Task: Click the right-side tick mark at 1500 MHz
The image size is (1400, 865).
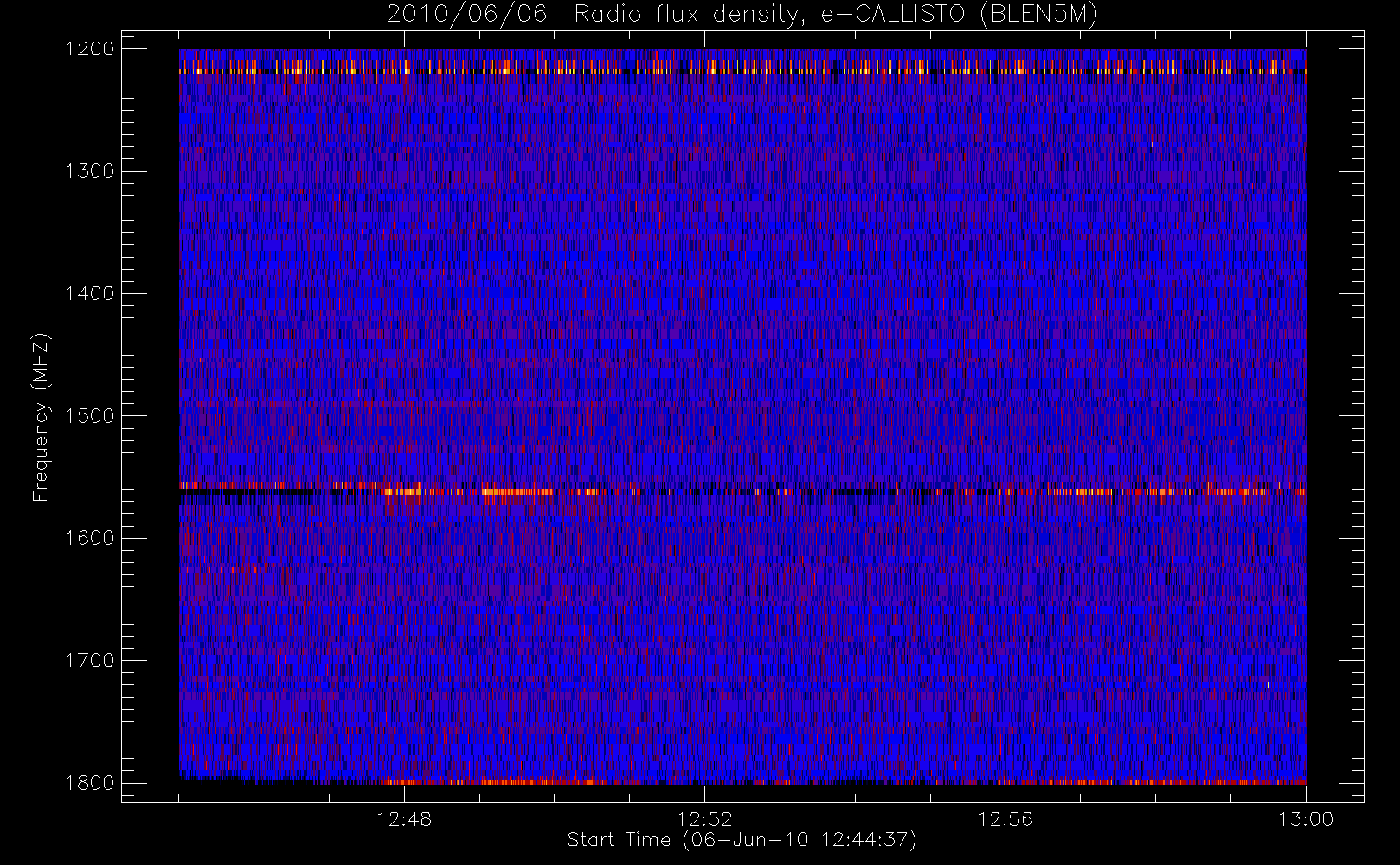Action: [1351, 416]
